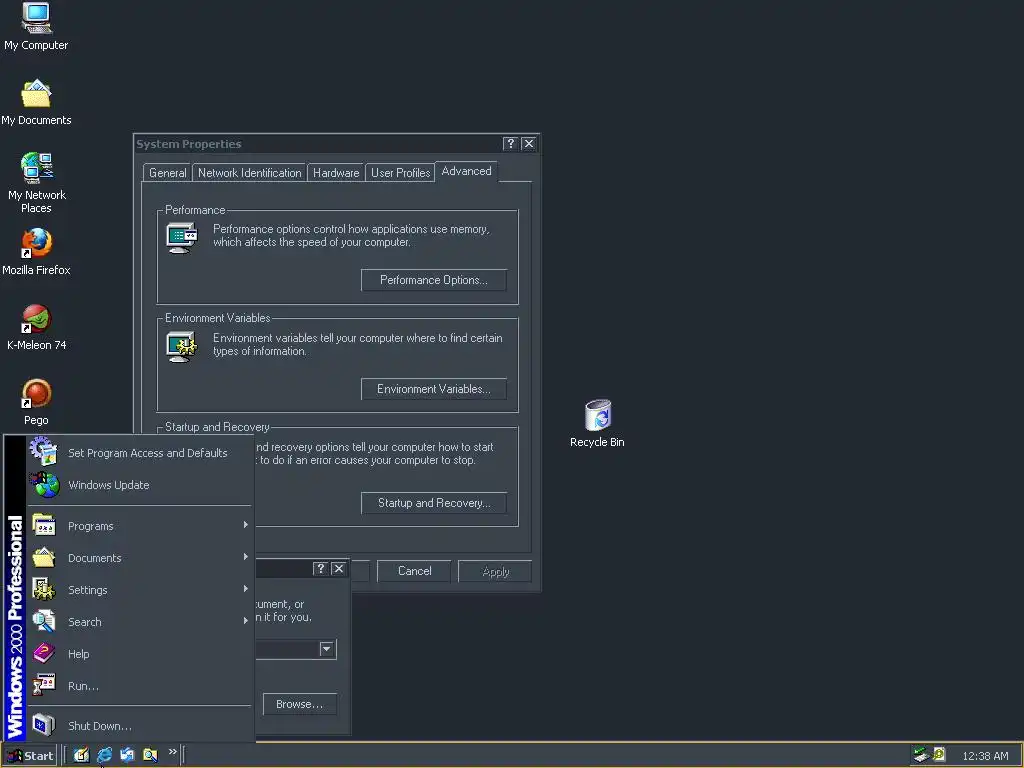Open Performance Options dialog
Screen dimensions: 1024x768
point(434,280)
